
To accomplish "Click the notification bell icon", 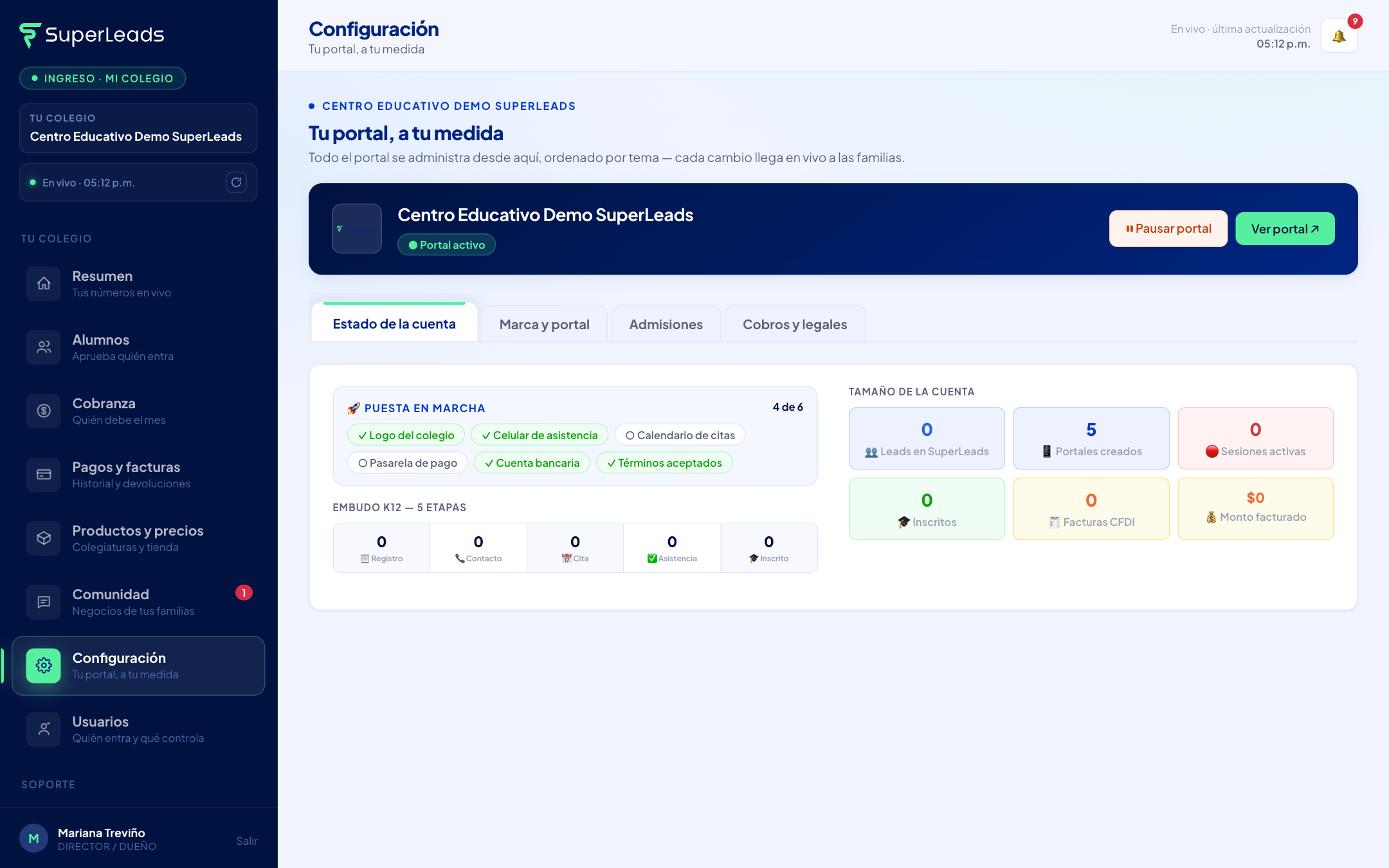I will point(1339,36).
